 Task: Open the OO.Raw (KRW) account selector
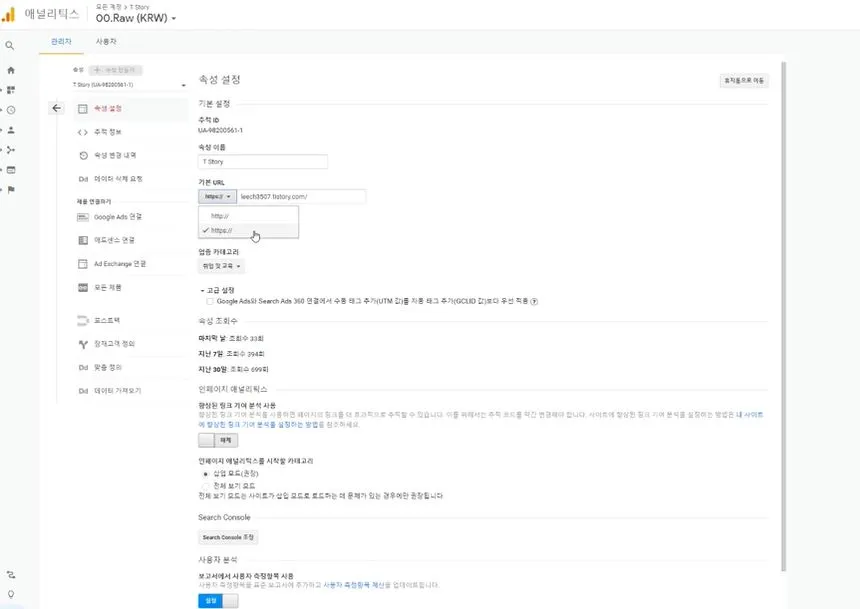136,18
